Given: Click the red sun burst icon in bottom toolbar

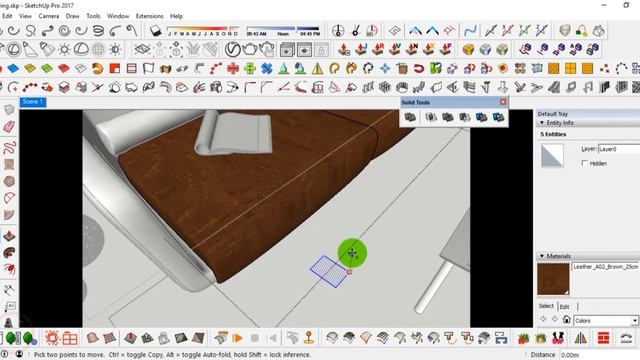Looking at the screenshot, I should pyautogui.click(x=52, y=338).
